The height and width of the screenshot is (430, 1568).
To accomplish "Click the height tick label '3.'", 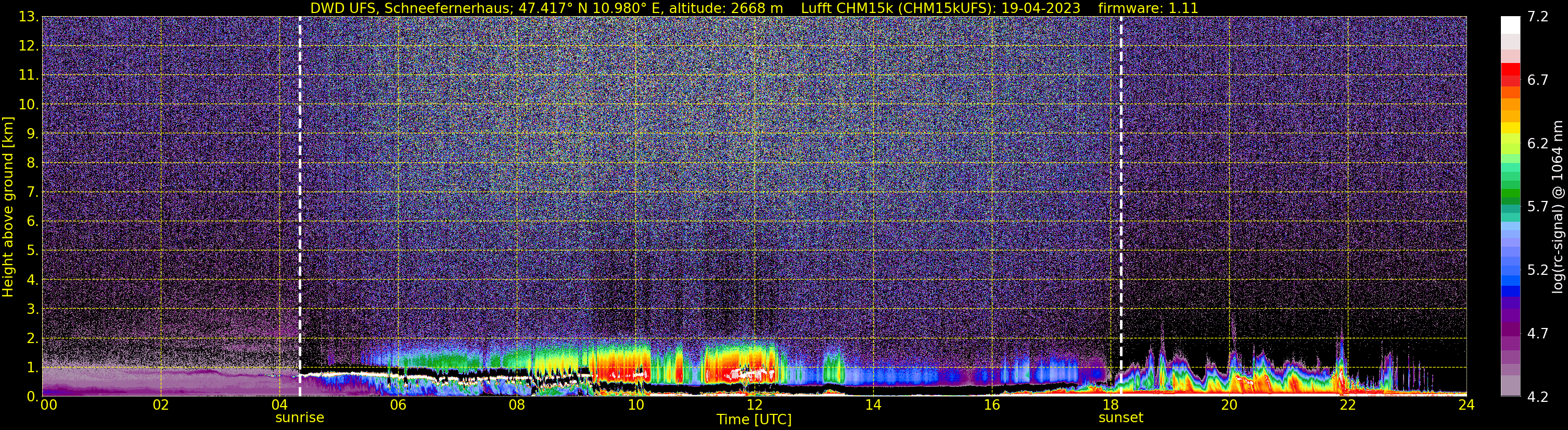I will click(x=32, y=309).
